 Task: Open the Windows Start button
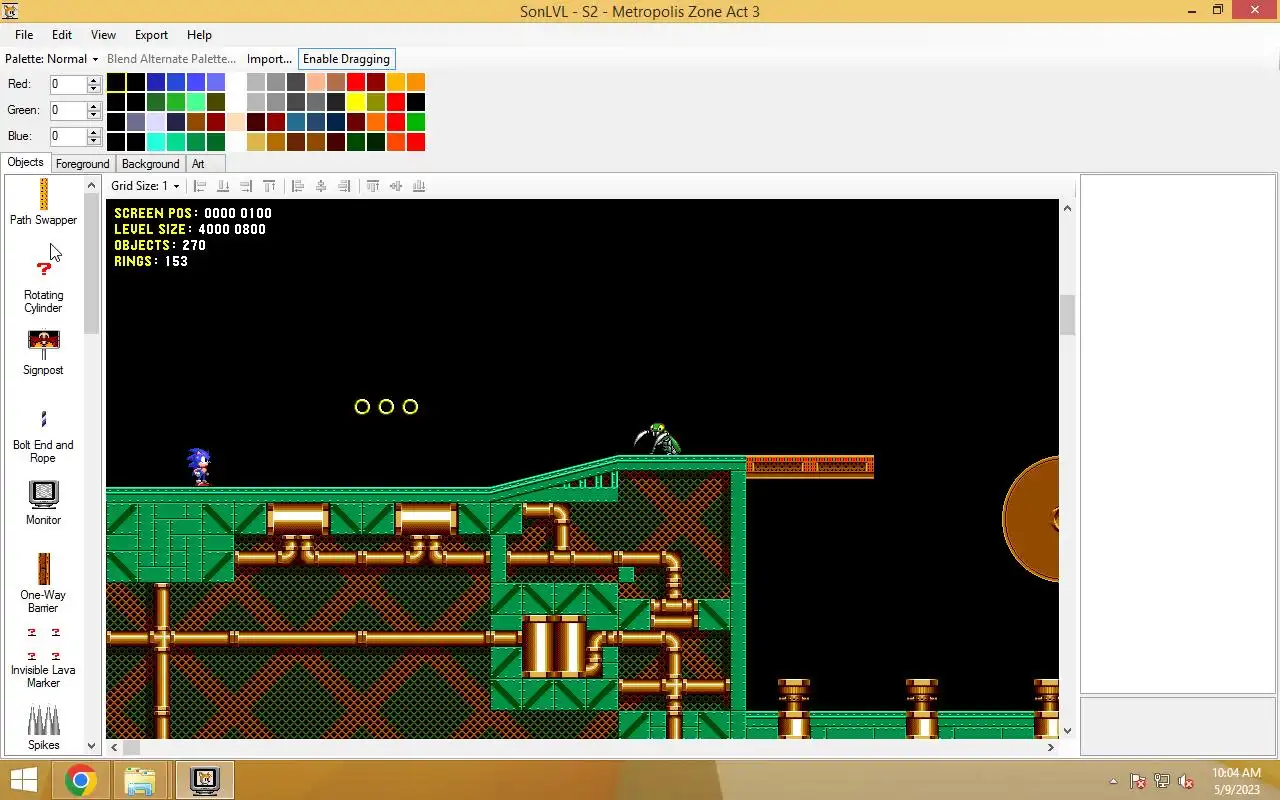click(23, 780)
